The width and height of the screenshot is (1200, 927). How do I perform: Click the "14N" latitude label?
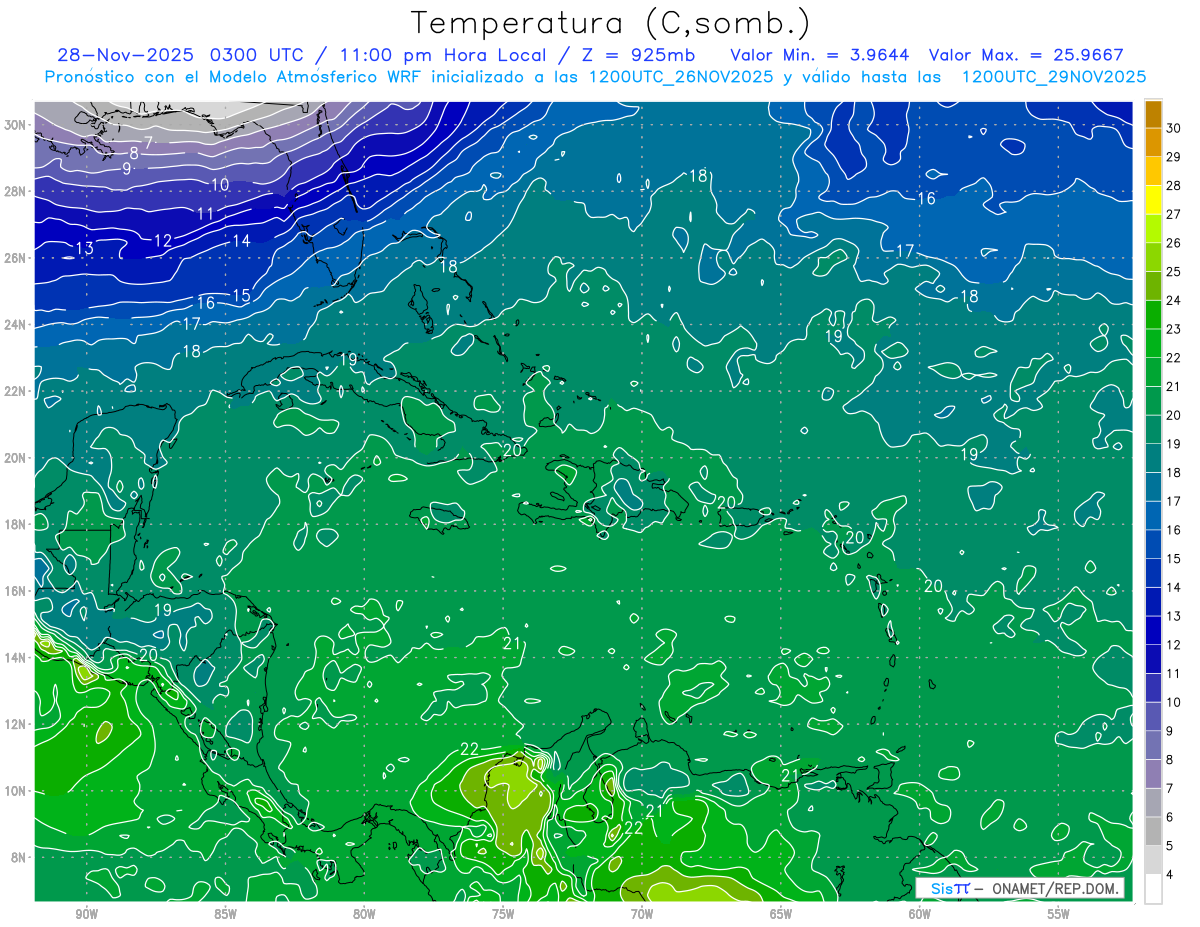15,657
